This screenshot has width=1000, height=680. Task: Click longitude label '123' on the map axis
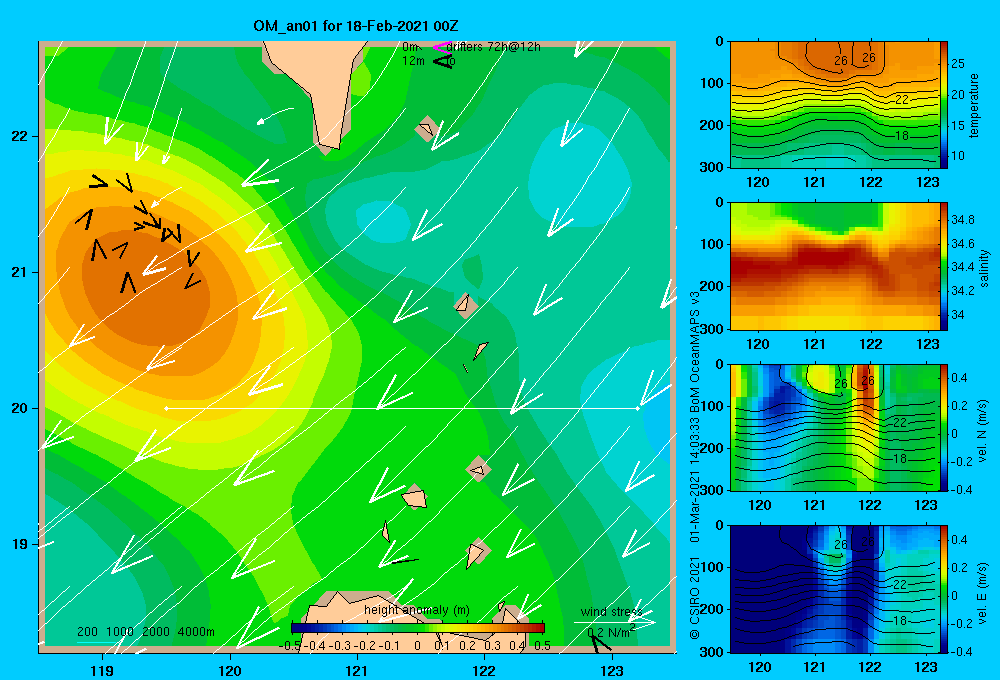[x=612, y=670]
